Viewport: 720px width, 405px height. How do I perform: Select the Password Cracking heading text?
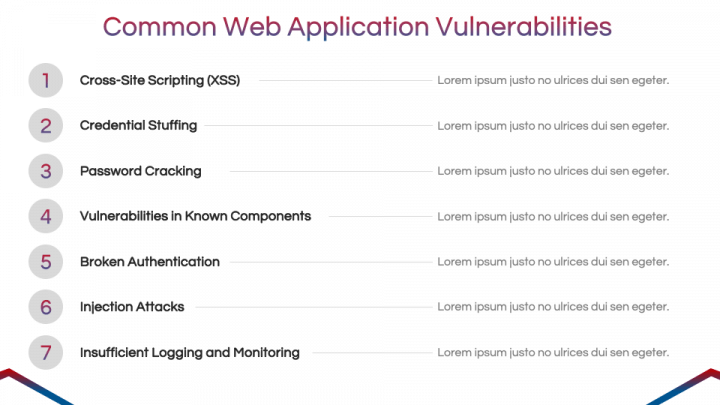coord(141,171)
